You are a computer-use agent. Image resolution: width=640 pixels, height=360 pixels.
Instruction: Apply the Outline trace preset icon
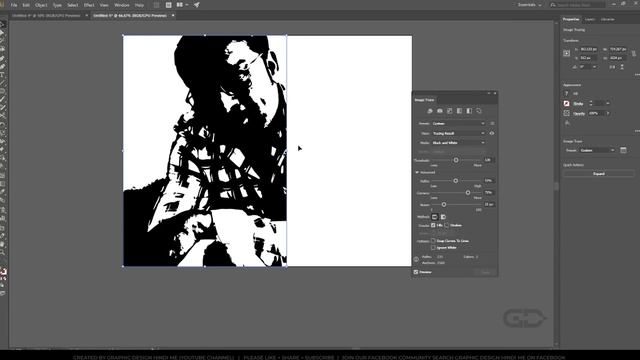479,111
